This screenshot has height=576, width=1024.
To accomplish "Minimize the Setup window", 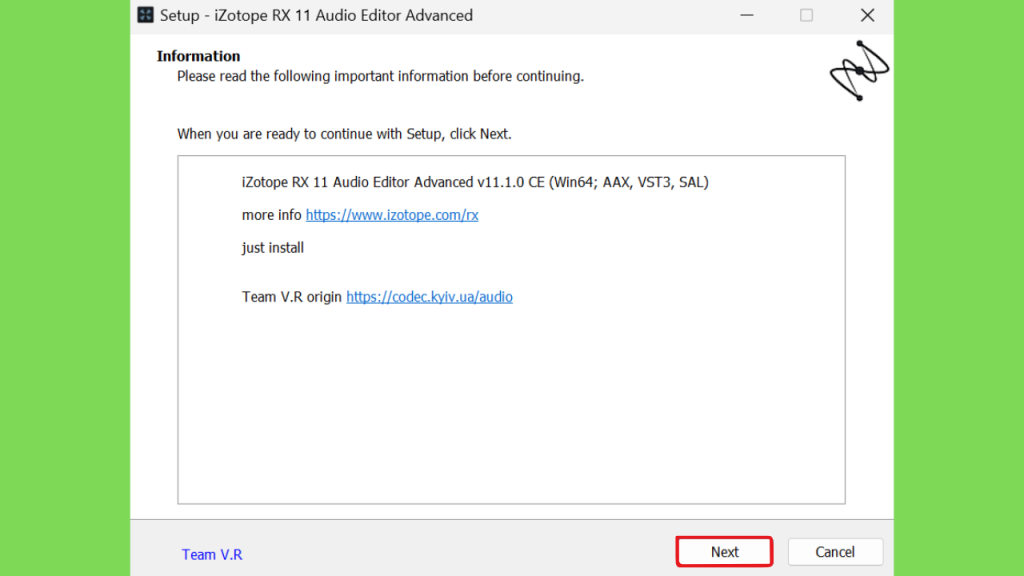I will click(x=746, y=15).
